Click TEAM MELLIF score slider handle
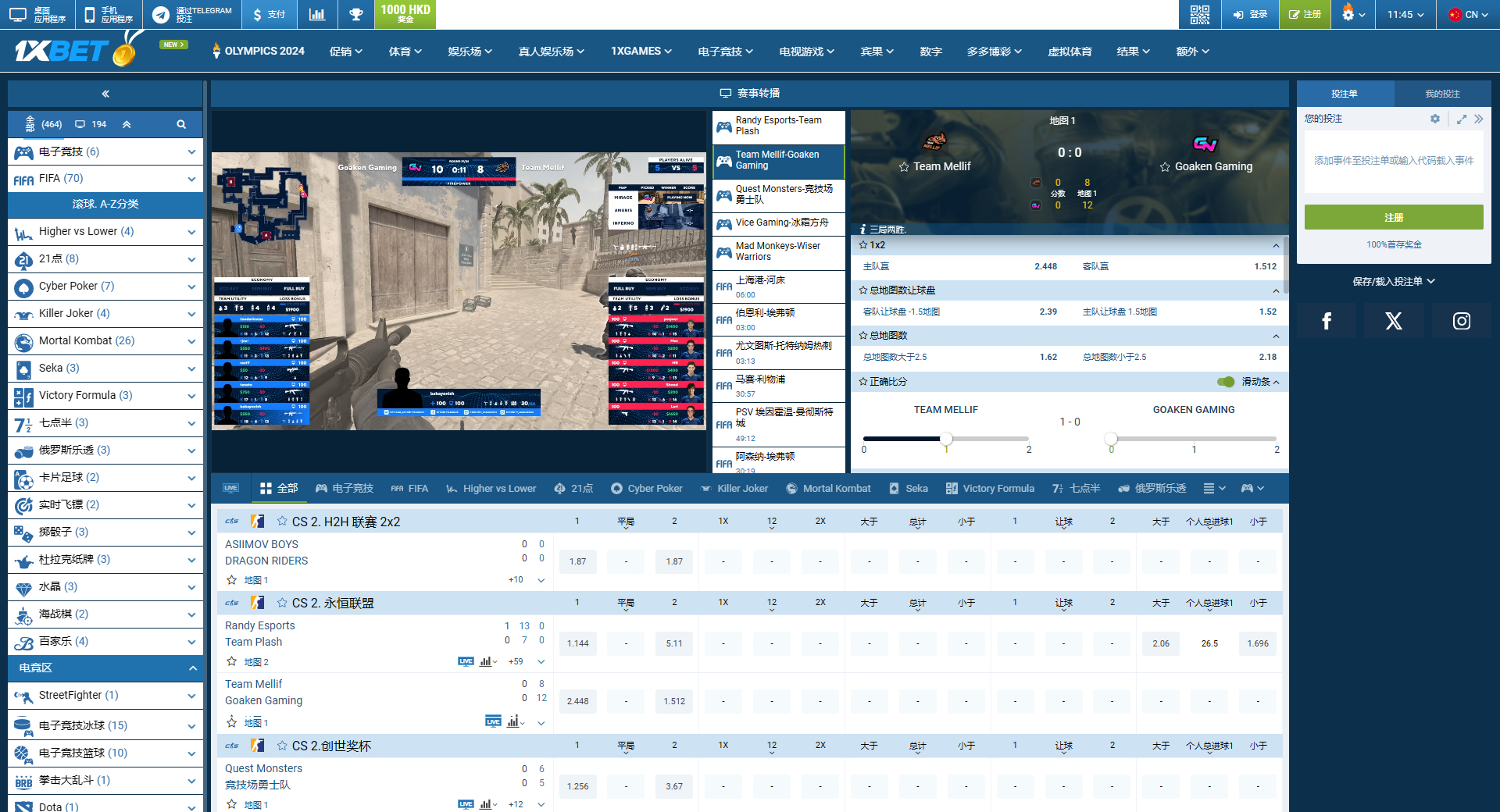The height and width of the screenshot is (812, 1500). (x=946, y=439)
